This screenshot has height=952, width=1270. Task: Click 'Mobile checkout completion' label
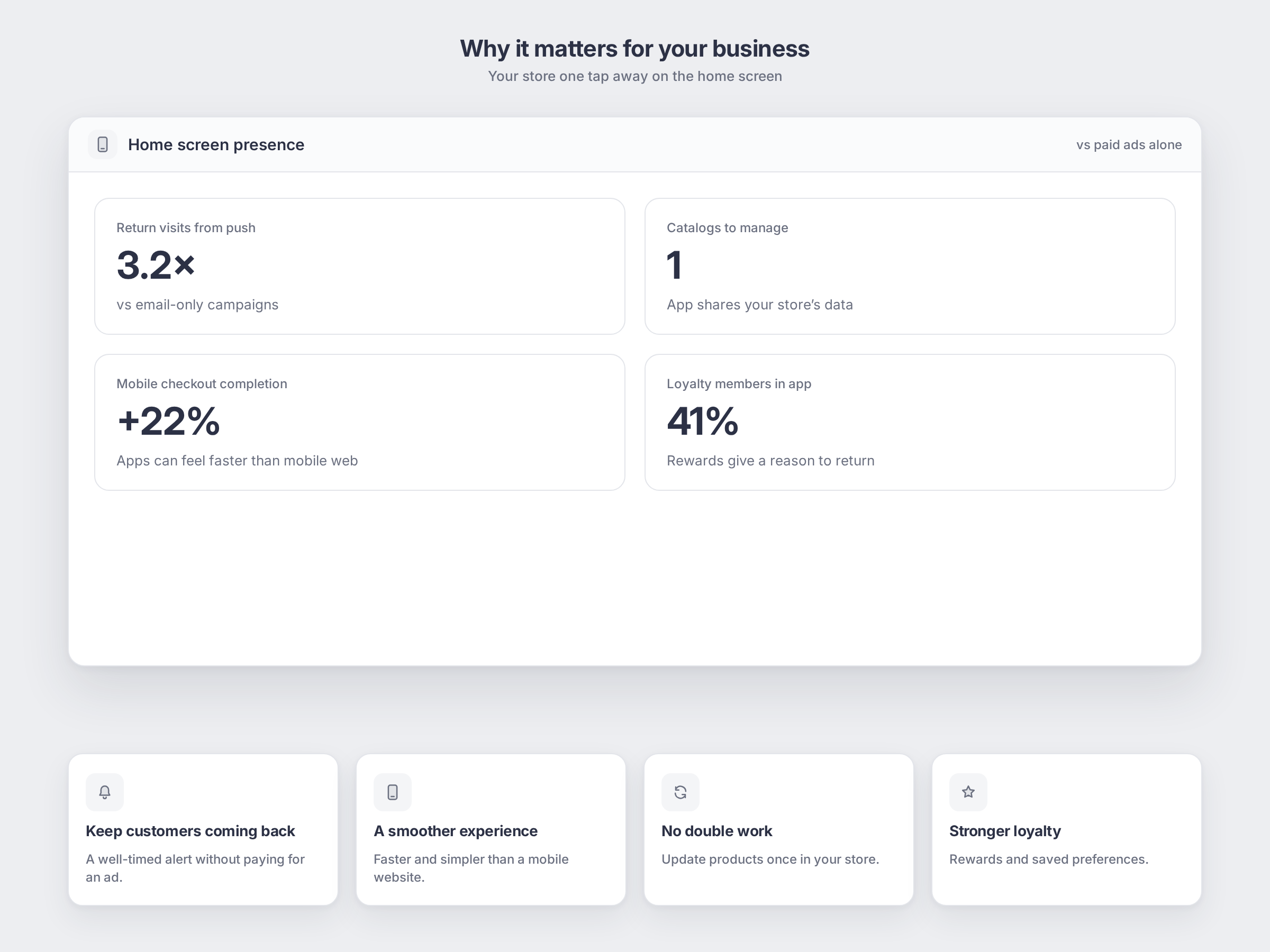point(202,384)
